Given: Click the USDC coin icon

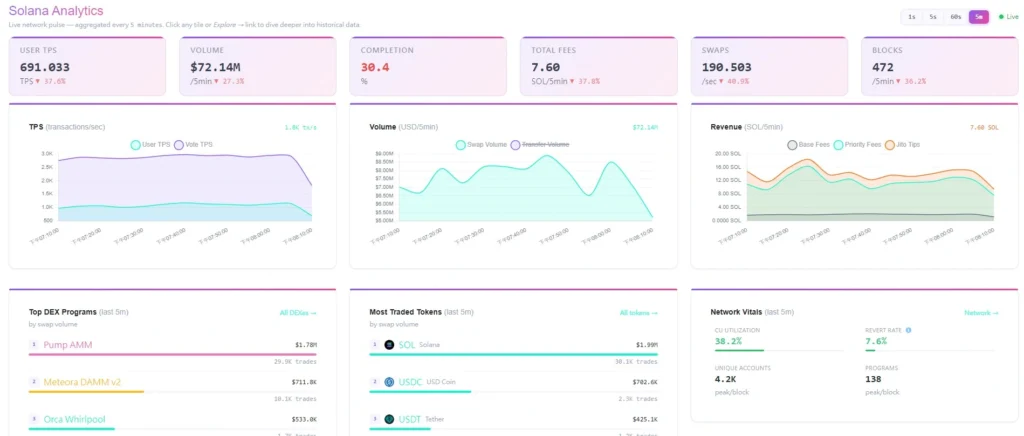Looking at the screenshot, I should coord(389,382).
